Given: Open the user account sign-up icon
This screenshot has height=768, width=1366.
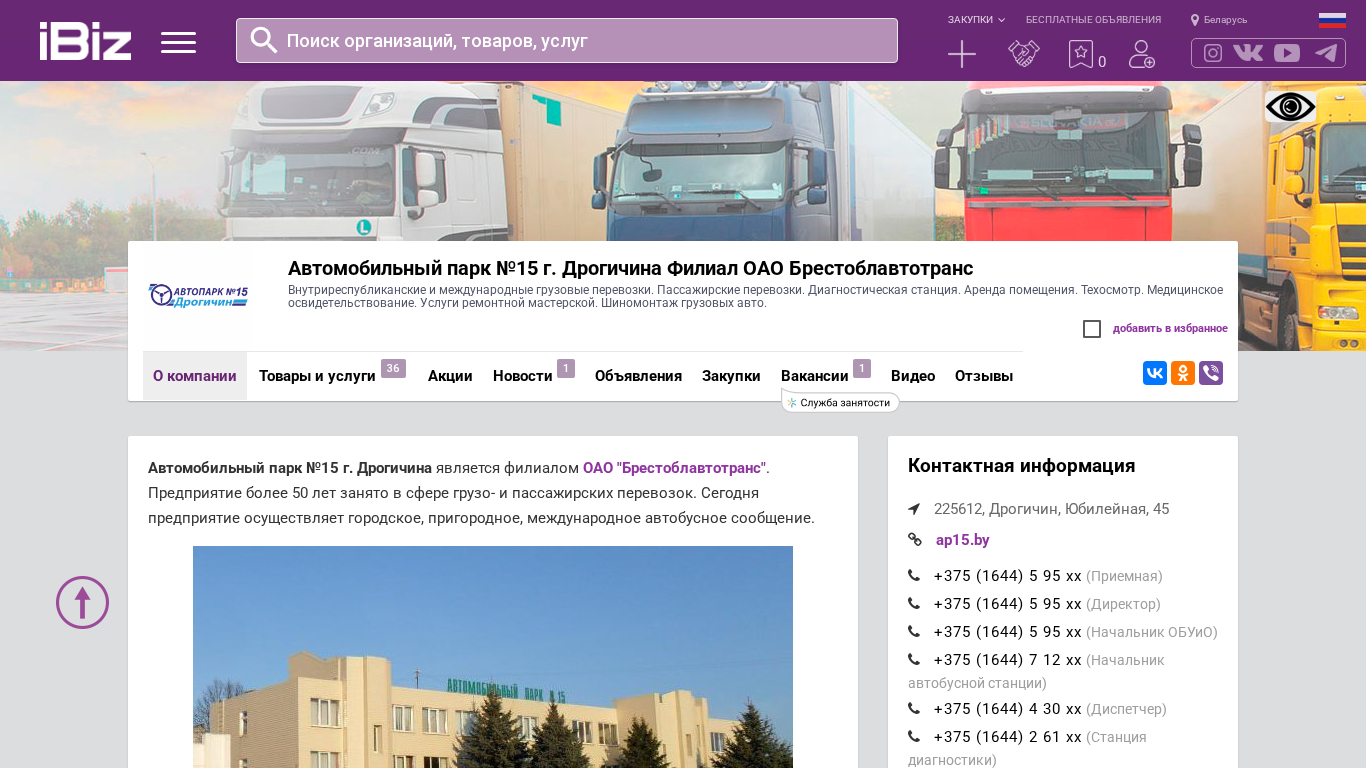Looking at the screenshot, I should 1142,54.
